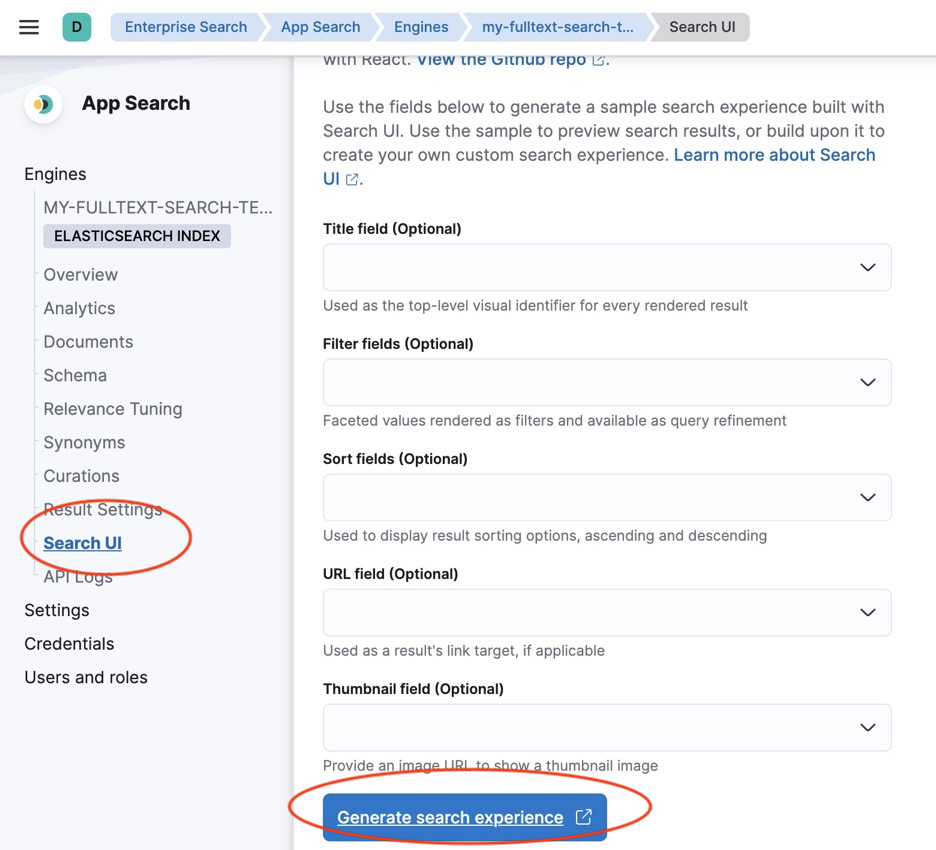Open Credentials in the sidebar

coord(69,644)
